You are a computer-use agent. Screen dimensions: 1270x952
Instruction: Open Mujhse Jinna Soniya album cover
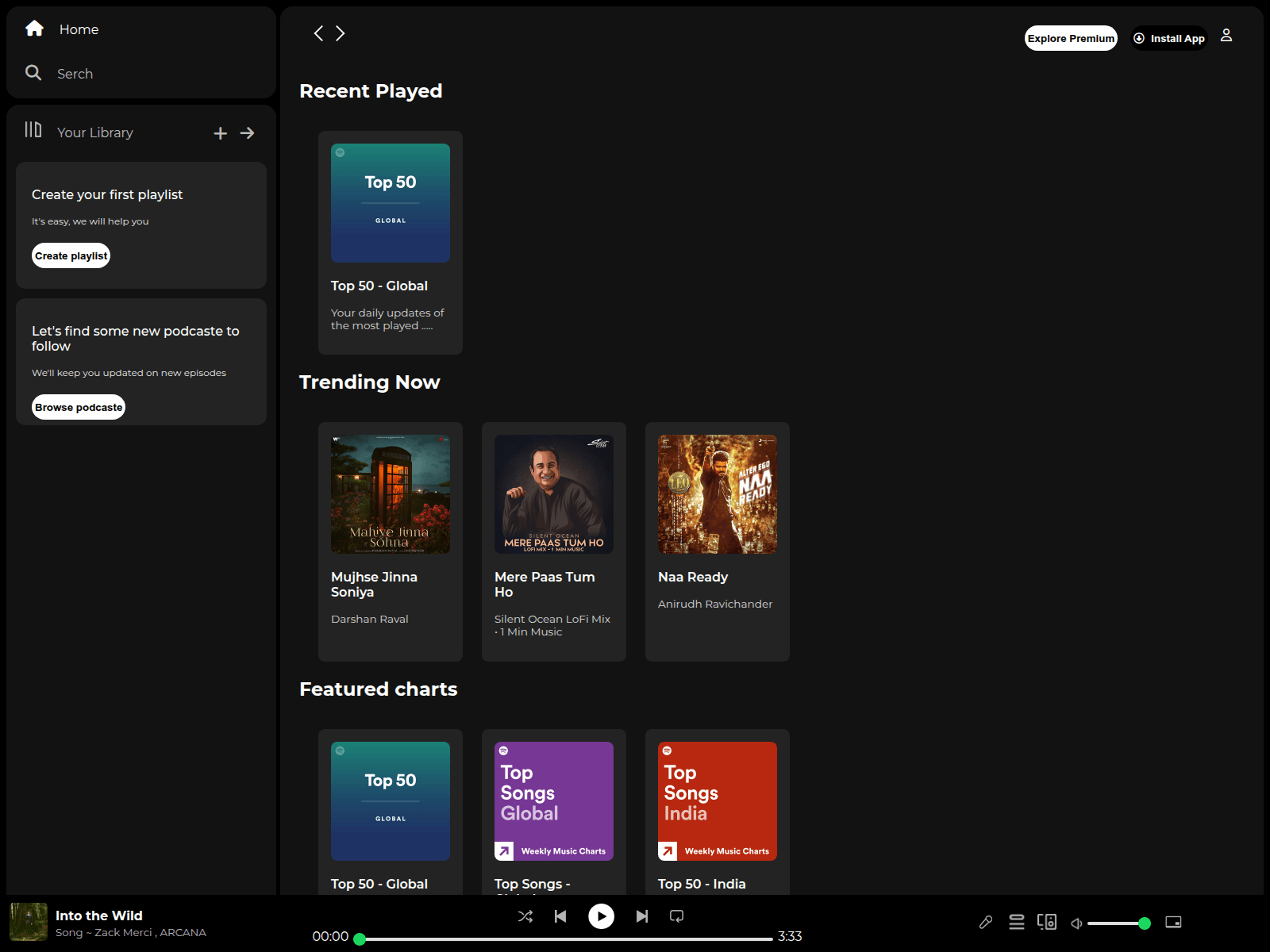click(x=391, y=494)
